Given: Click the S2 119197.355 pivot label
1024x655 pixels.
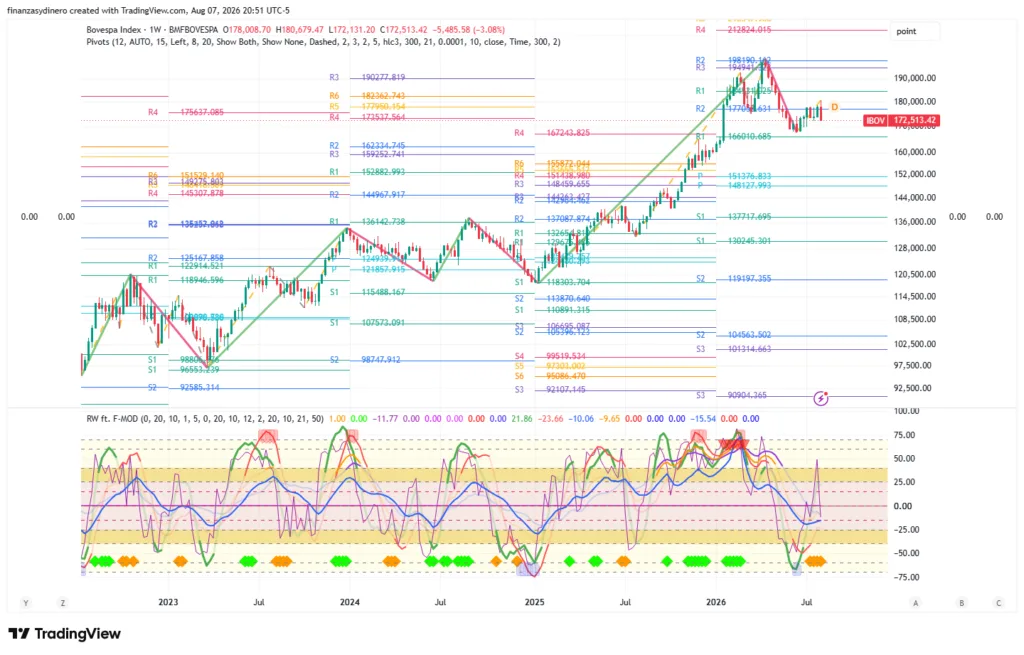Looking at the screenshot, I should click(x=733, y=278).
